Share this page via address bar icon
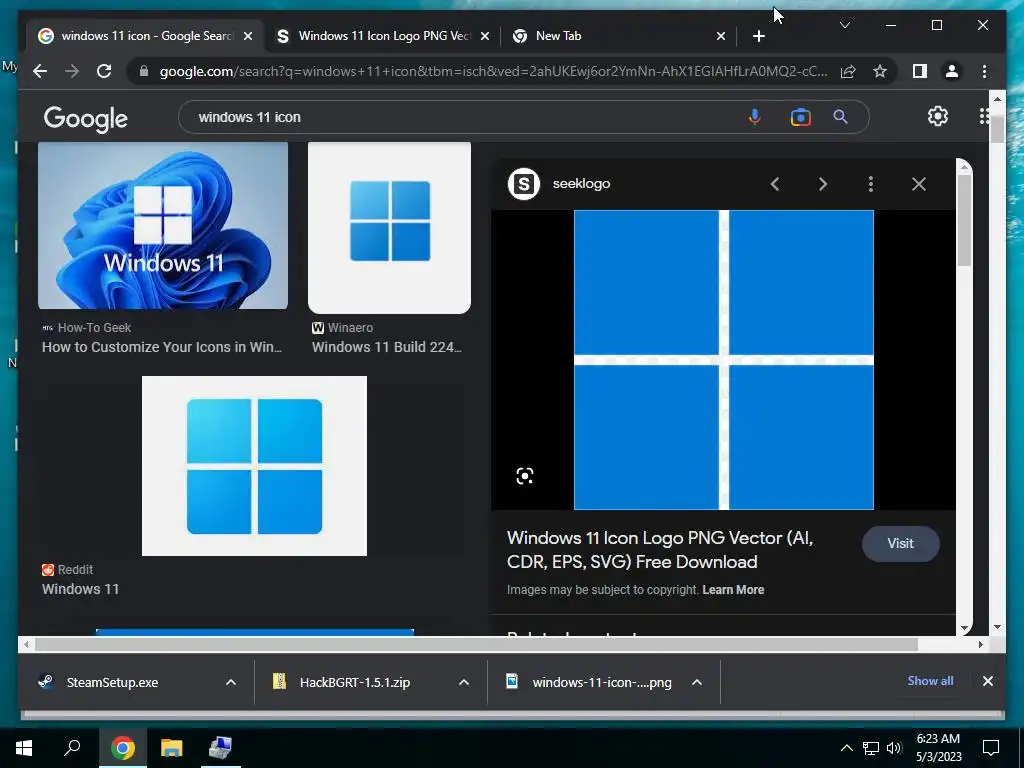Image resolution: width=1024 pixels, height=768 pixels. point(848,71)
